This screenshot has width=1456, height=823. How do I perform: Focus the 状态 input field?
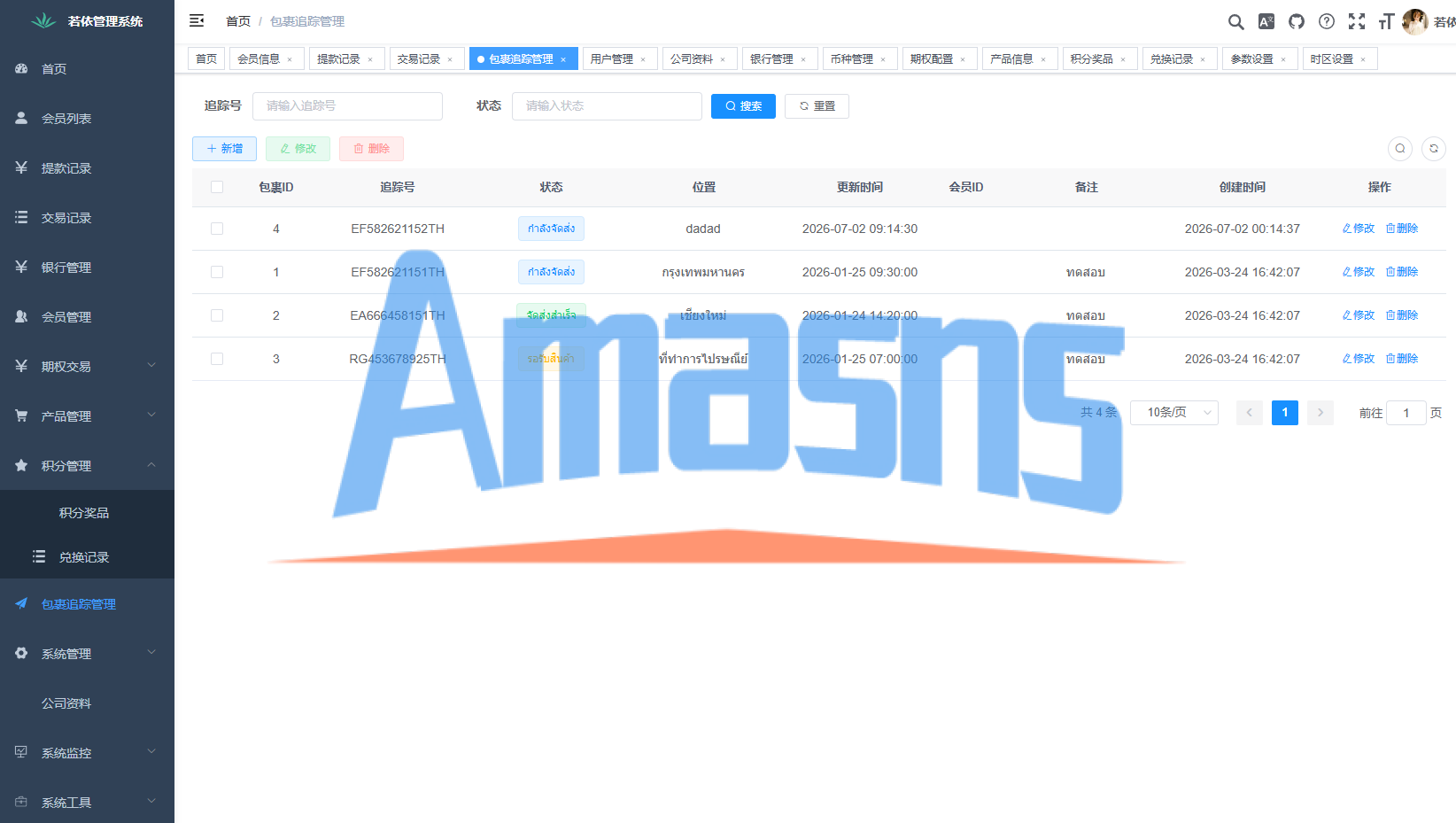coord(607,106)
